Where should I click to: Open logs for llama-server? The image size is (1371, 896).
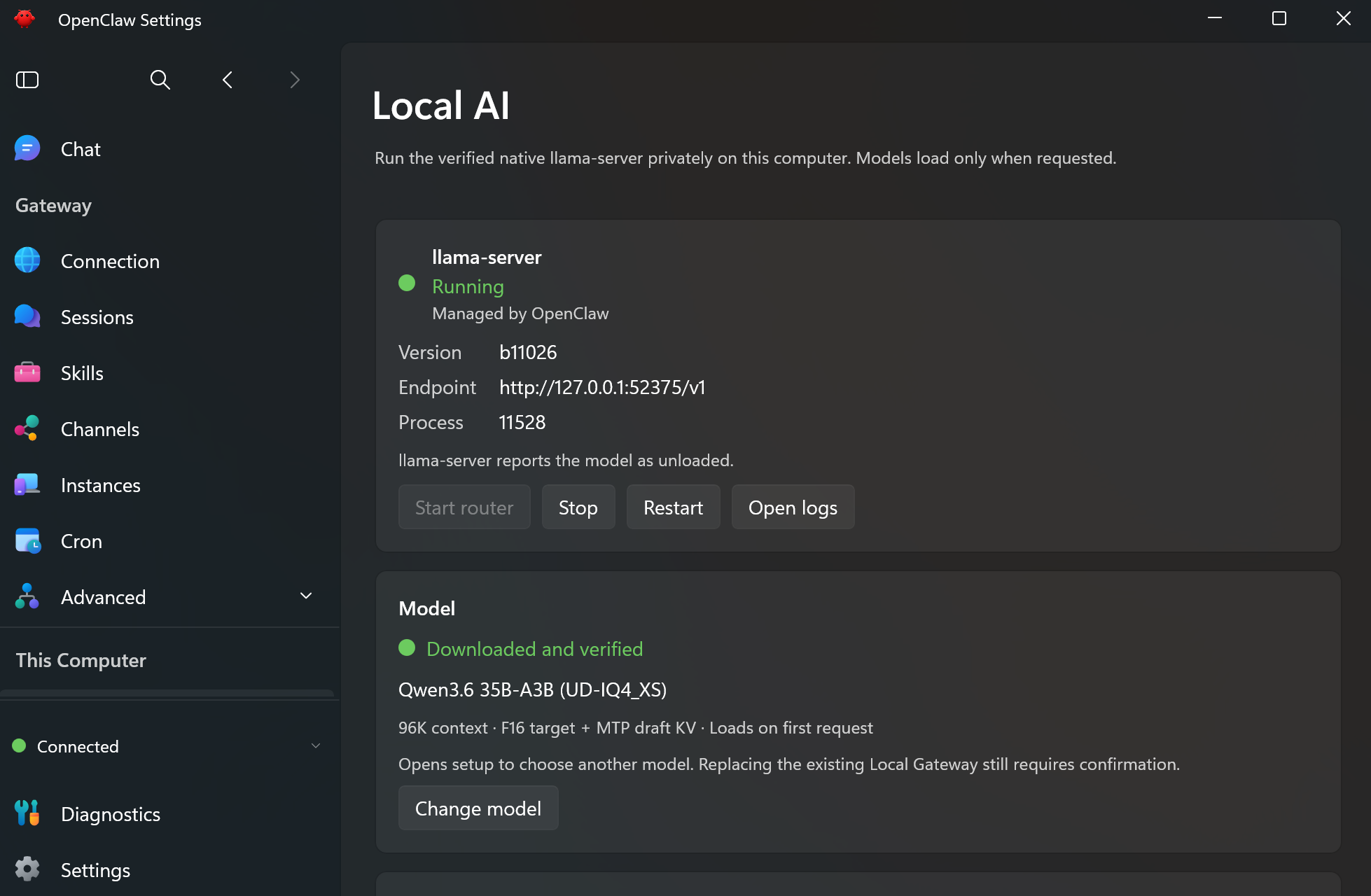point(793,507)
